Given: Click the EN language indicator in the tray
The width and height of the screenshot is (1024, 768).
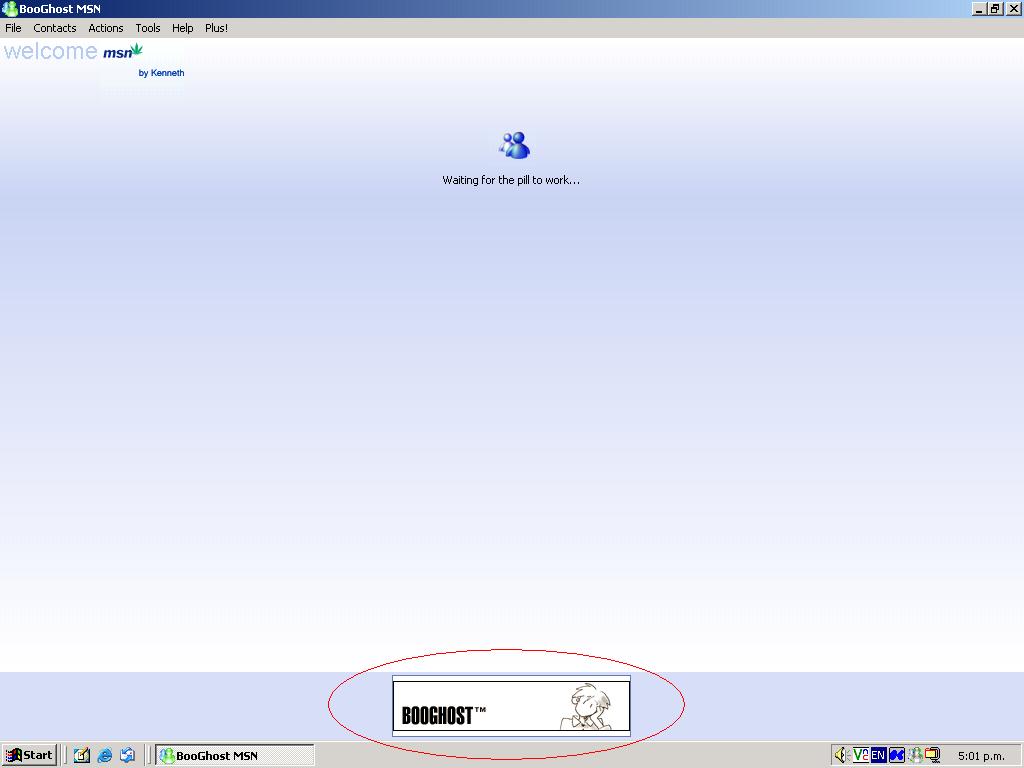Looking at the screenshot, I should (x=878, y=755).
